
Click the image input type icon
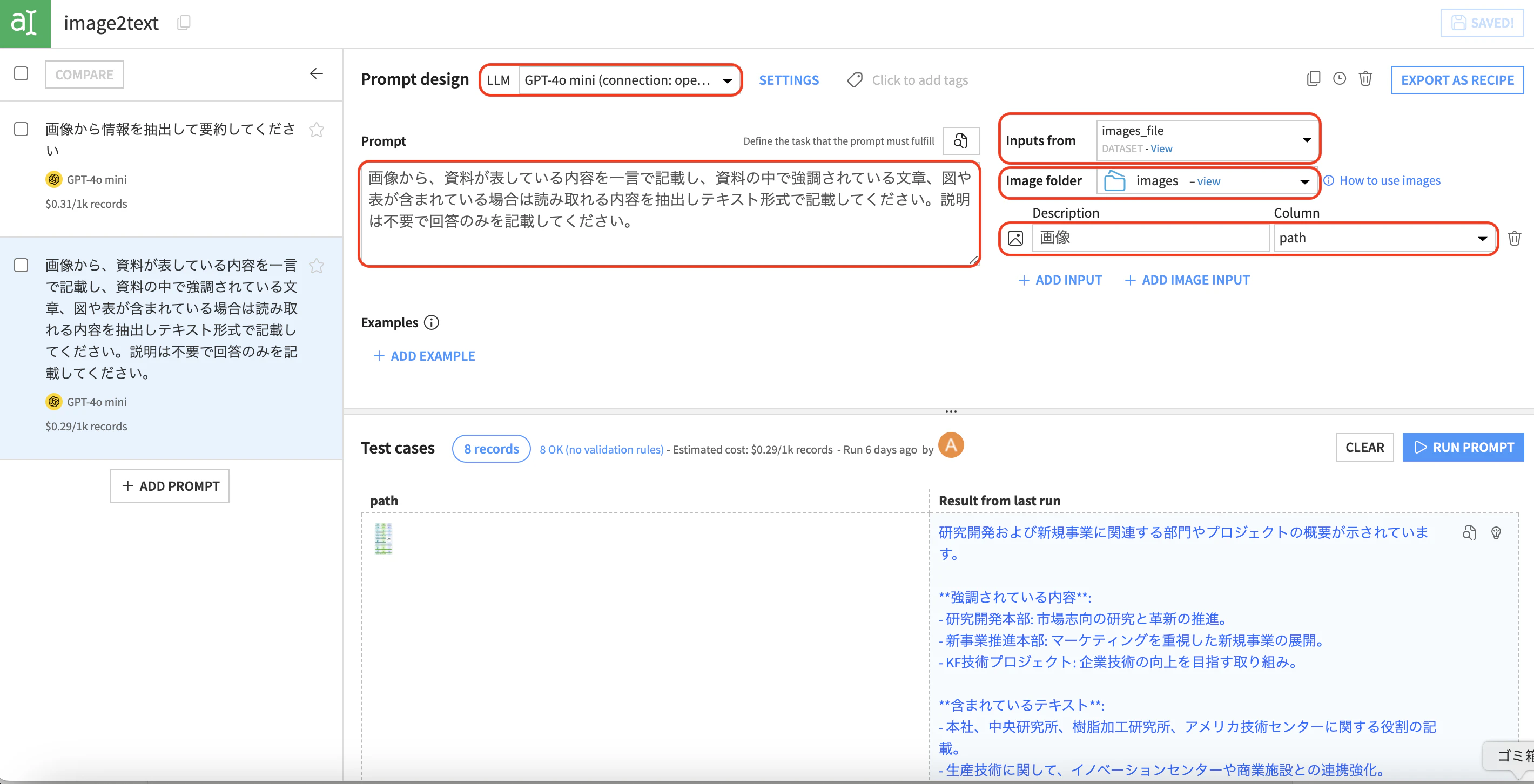(1015, 238)
